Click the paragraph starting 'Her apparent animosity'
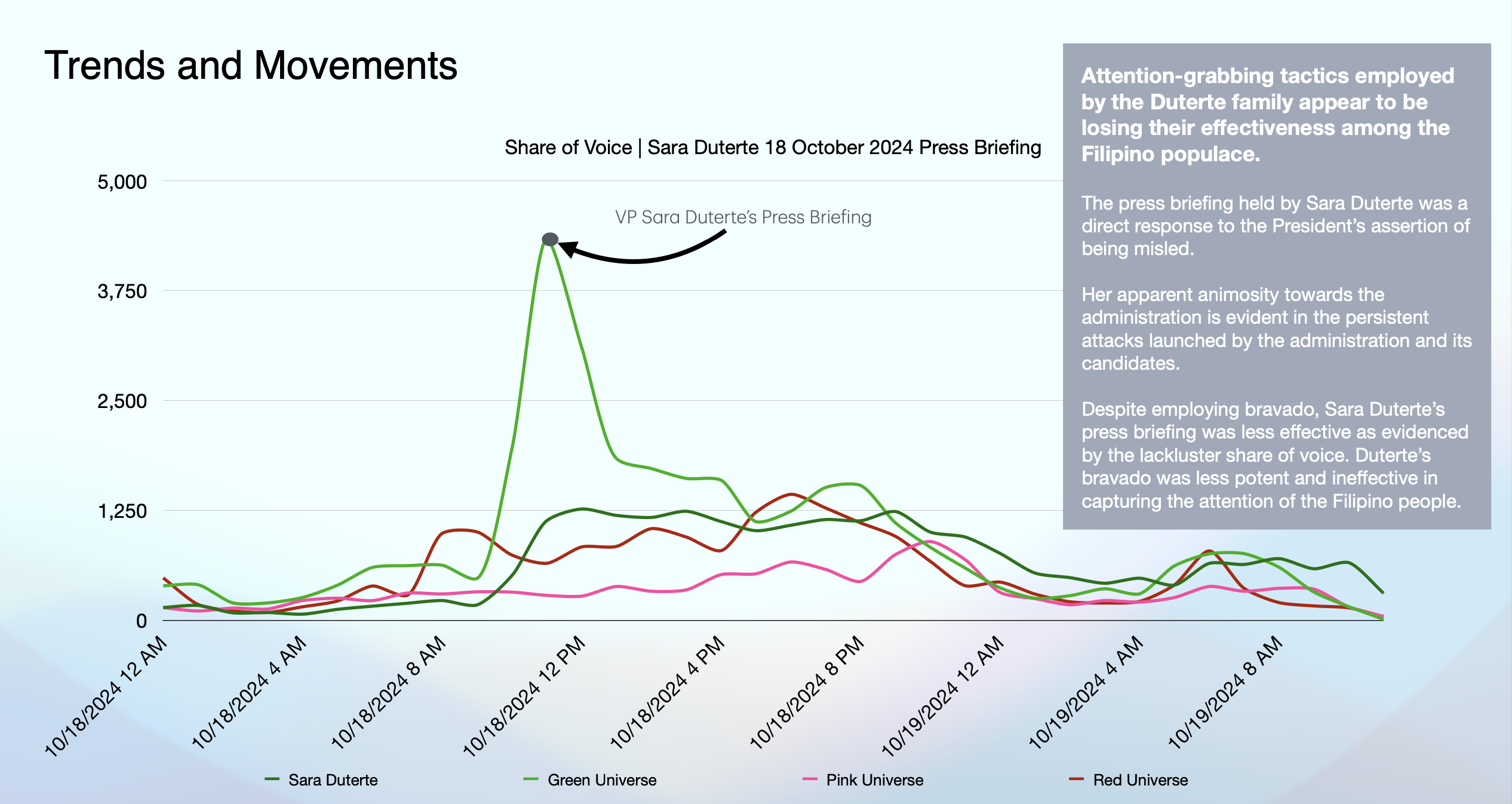1512x804 pixels. pyautogui.click(x=1277, y=329)
